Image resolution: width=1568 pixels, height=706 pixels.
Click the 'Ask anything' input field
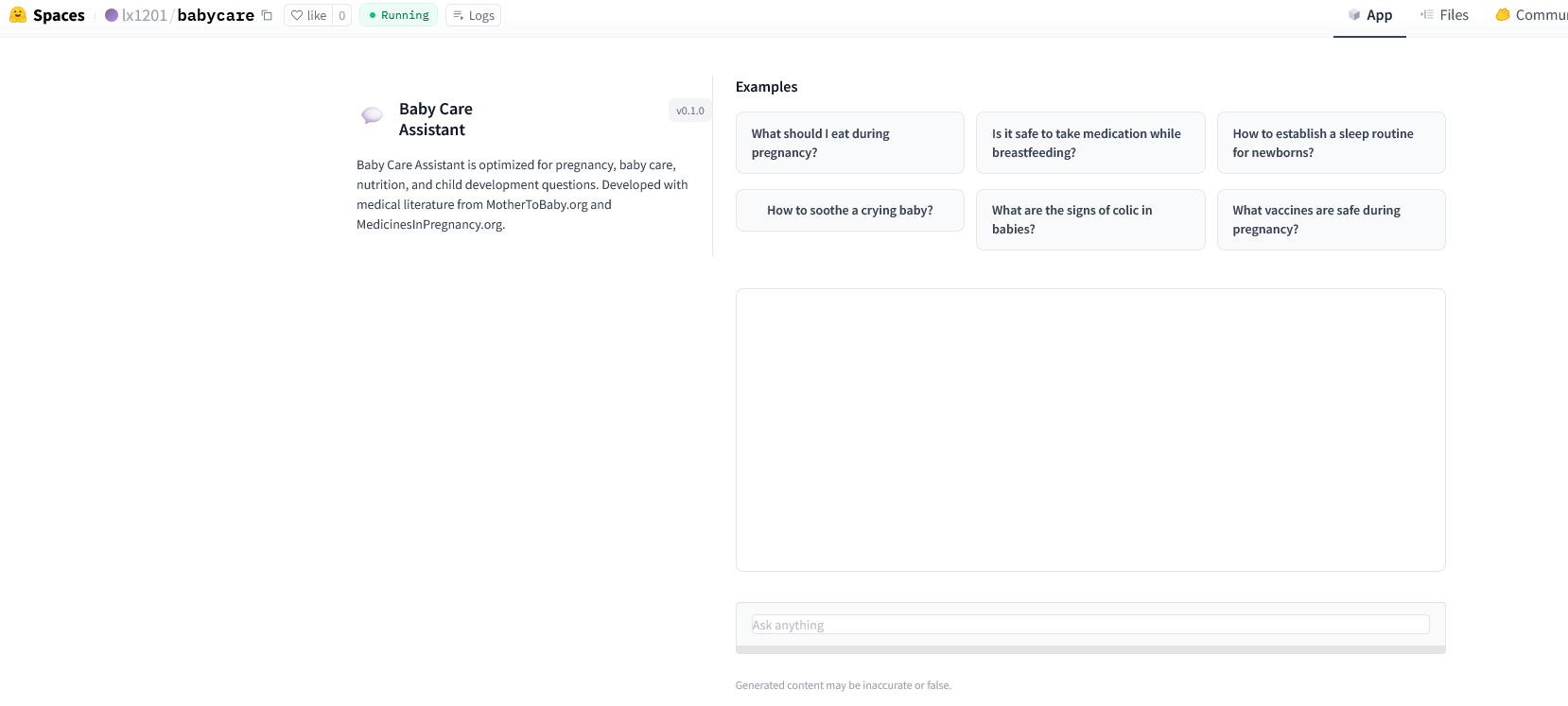click(x=1089, y=625)
